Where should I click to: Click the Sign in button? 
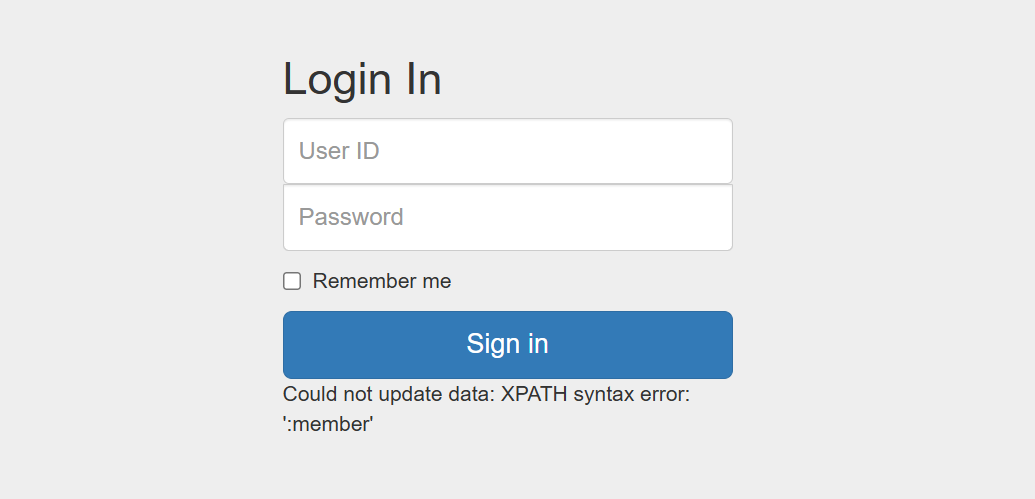pyautogui.click(x=508, y=345)
